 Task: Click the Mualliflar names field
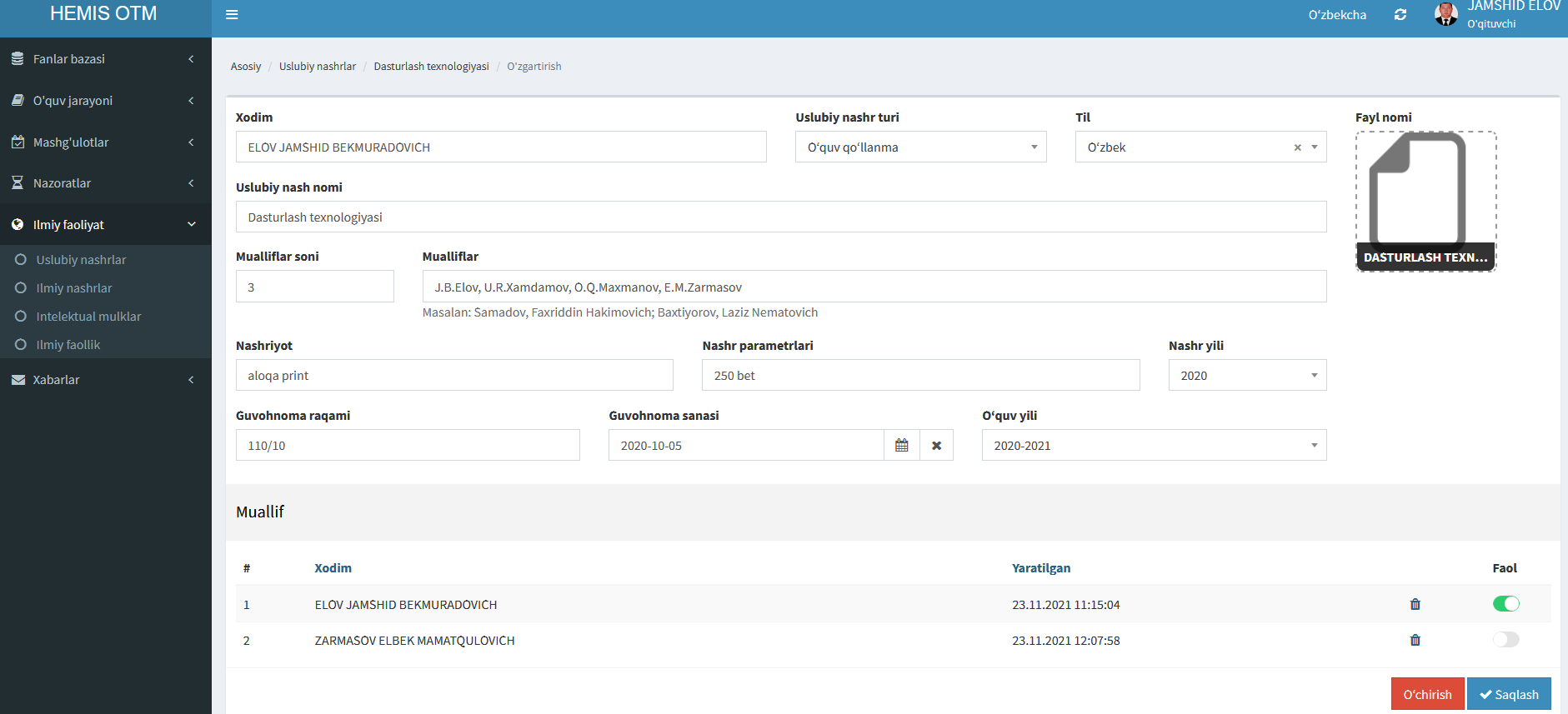[874, 287]
